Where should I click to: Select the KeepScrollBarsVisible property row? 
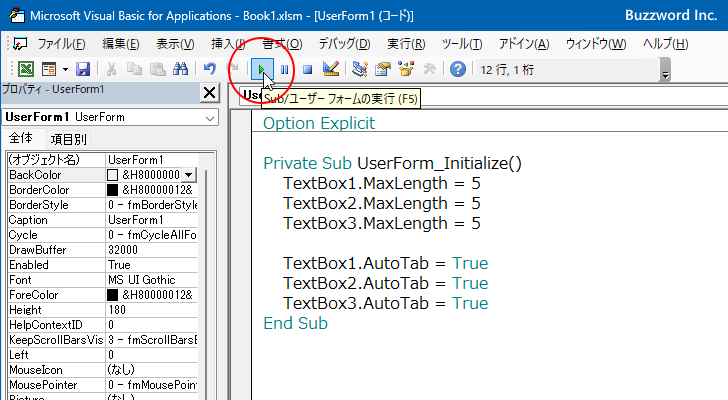103,340
